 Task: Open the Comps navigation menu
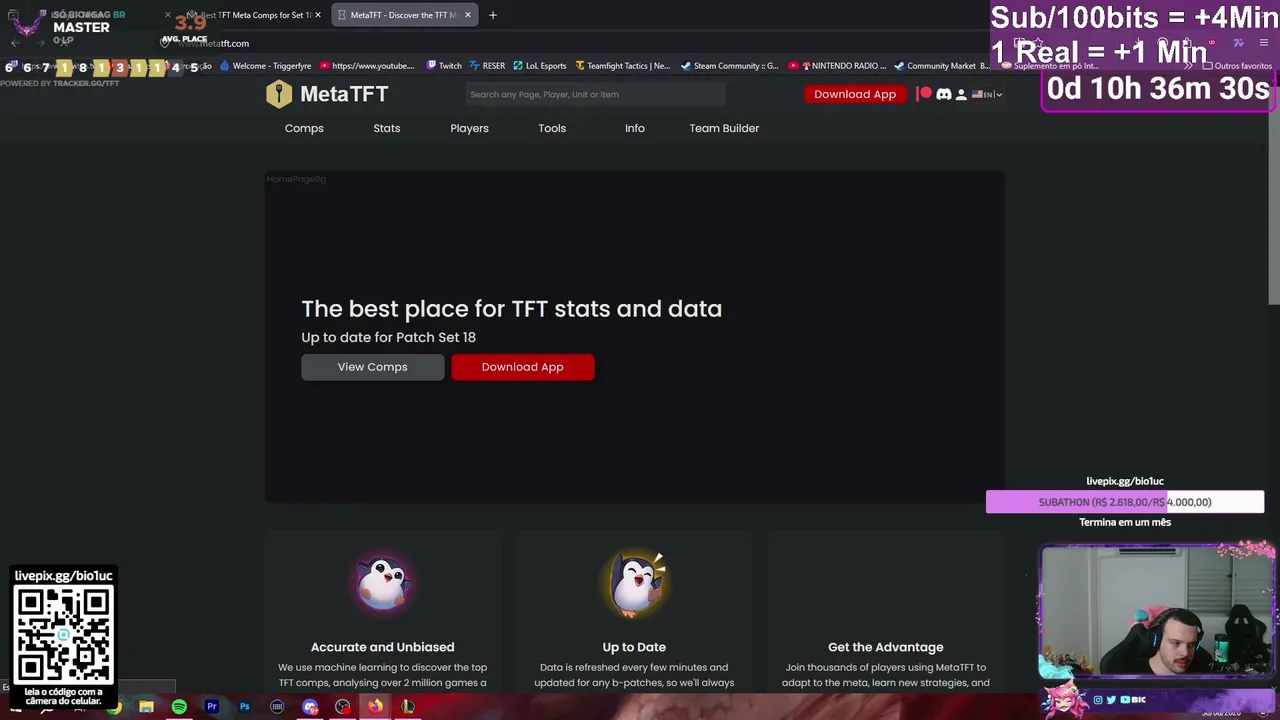304,128
